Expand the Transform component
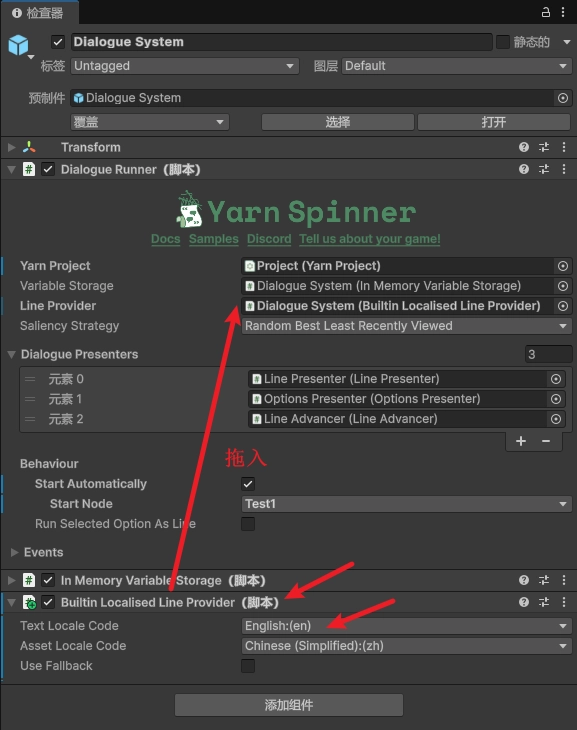 click(12, 147)
